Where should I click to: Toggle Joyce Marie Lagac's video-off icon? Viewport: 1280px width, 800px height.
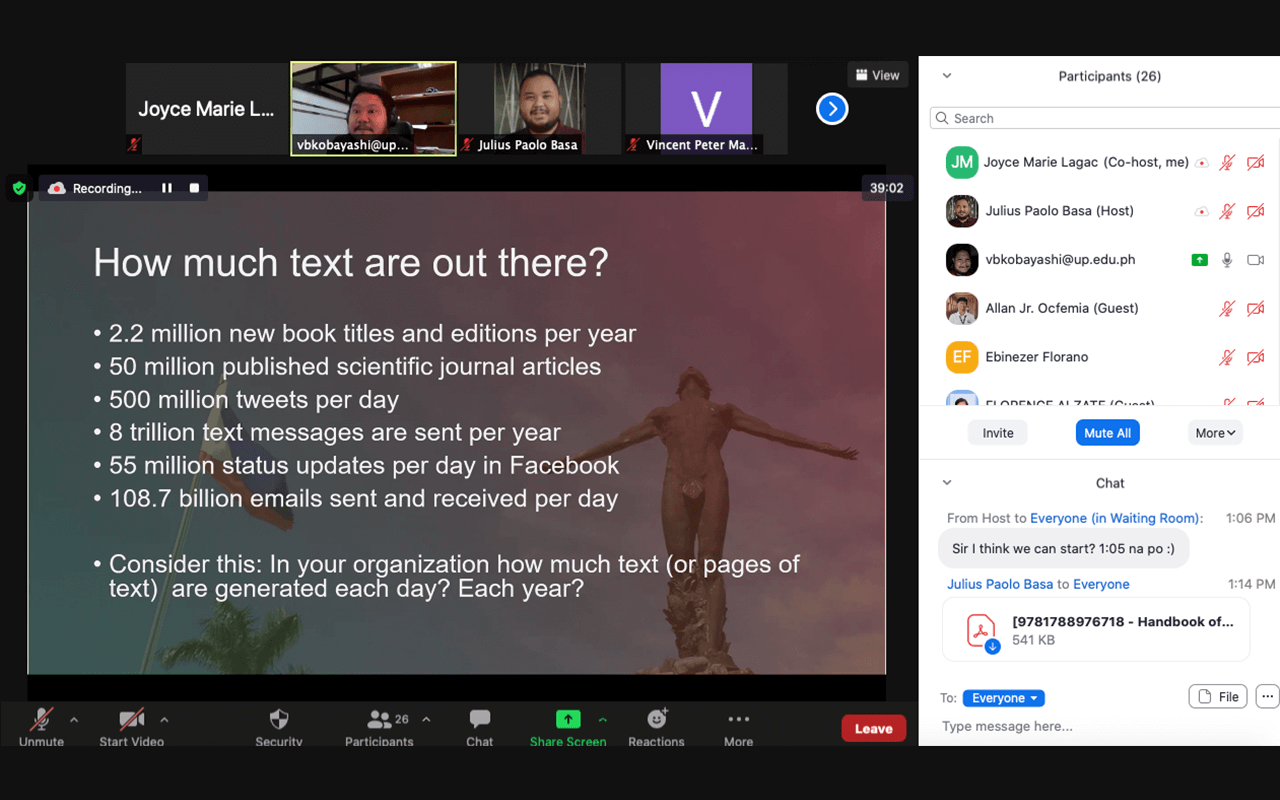tap(1256, 162)
